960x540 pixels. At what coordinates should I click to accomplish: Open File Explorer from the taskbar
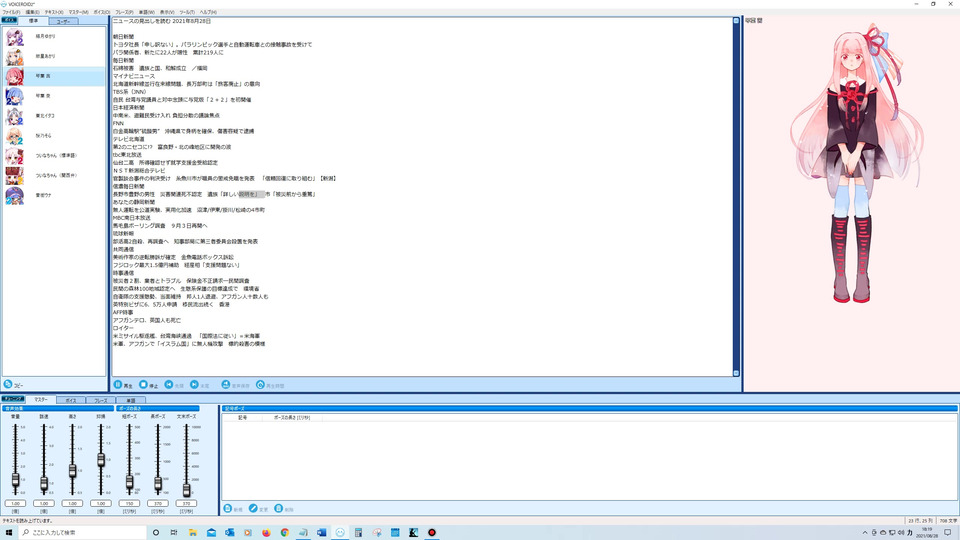(192, 533)
